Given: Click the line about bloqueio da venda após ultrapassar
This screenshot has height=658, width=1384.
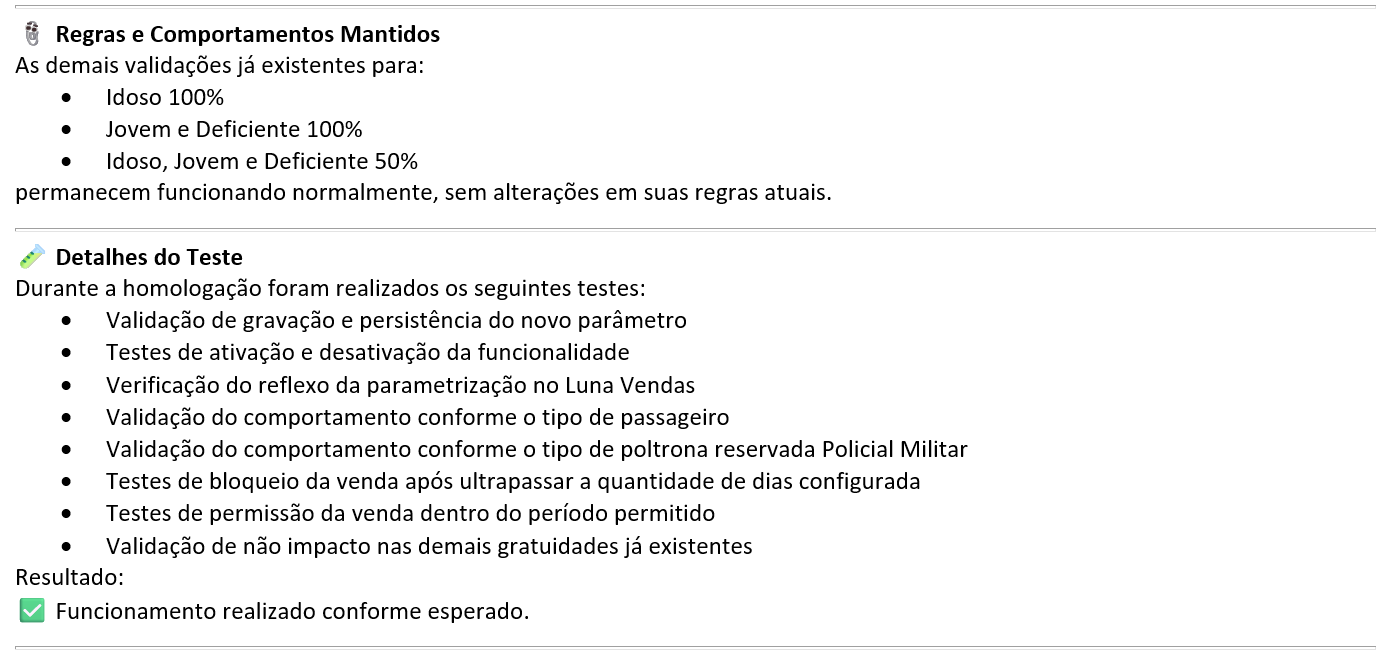Looking at the screenshot, I should point(513,481).
